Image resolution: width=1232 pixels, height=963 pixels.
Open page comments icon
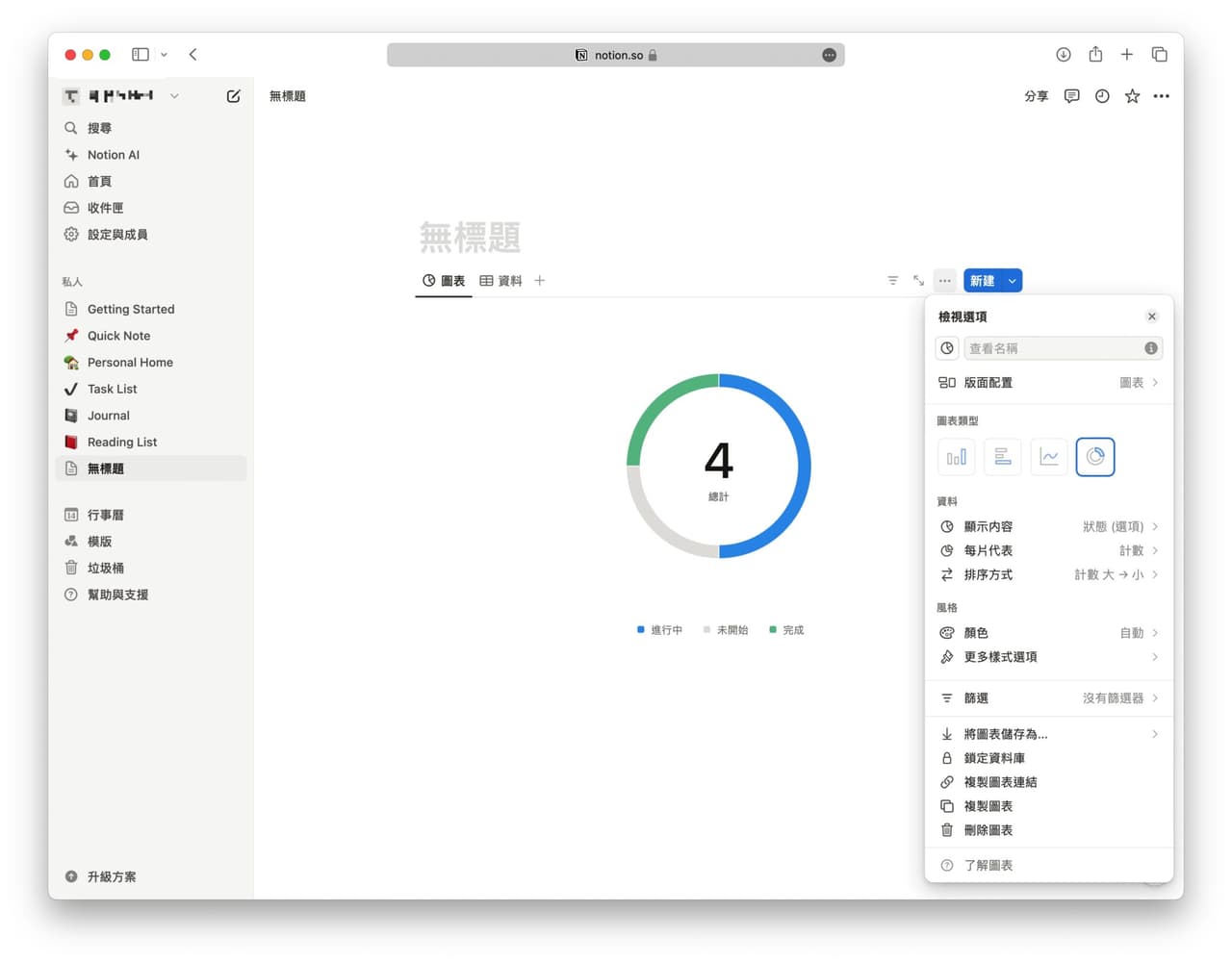point(1071,96)
